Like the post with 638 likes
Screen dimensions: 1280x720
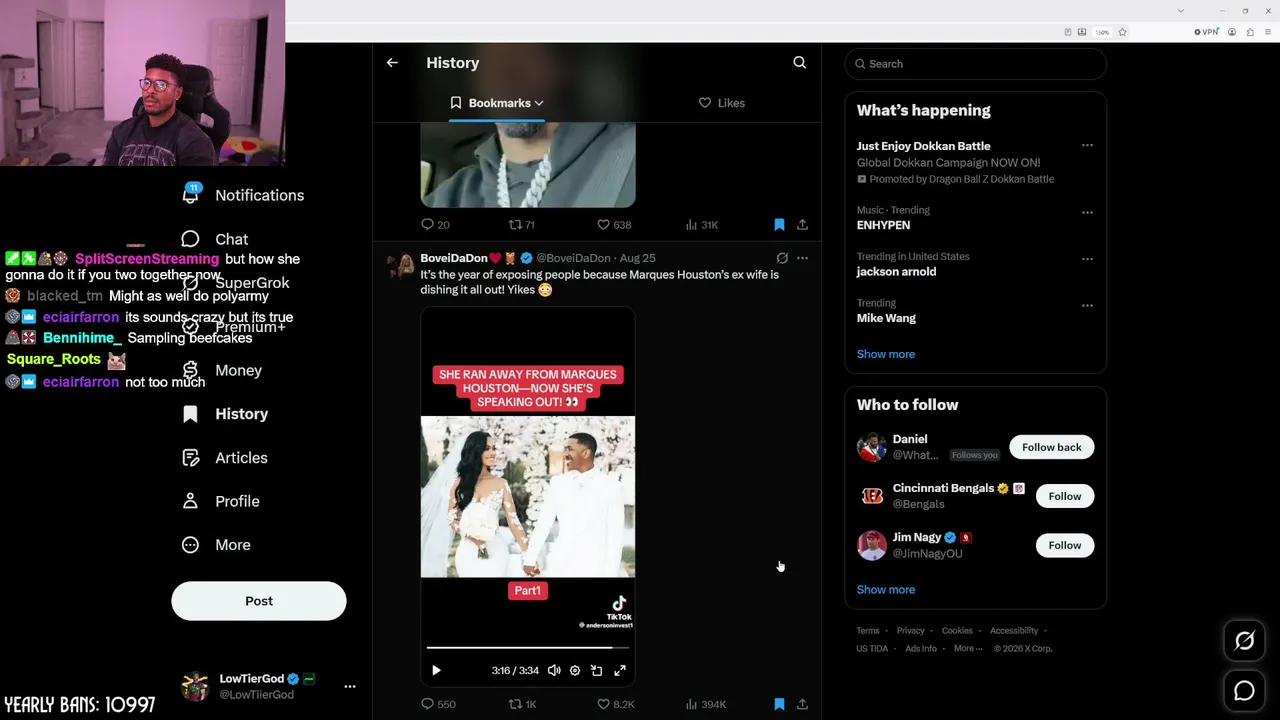[613, 225]
